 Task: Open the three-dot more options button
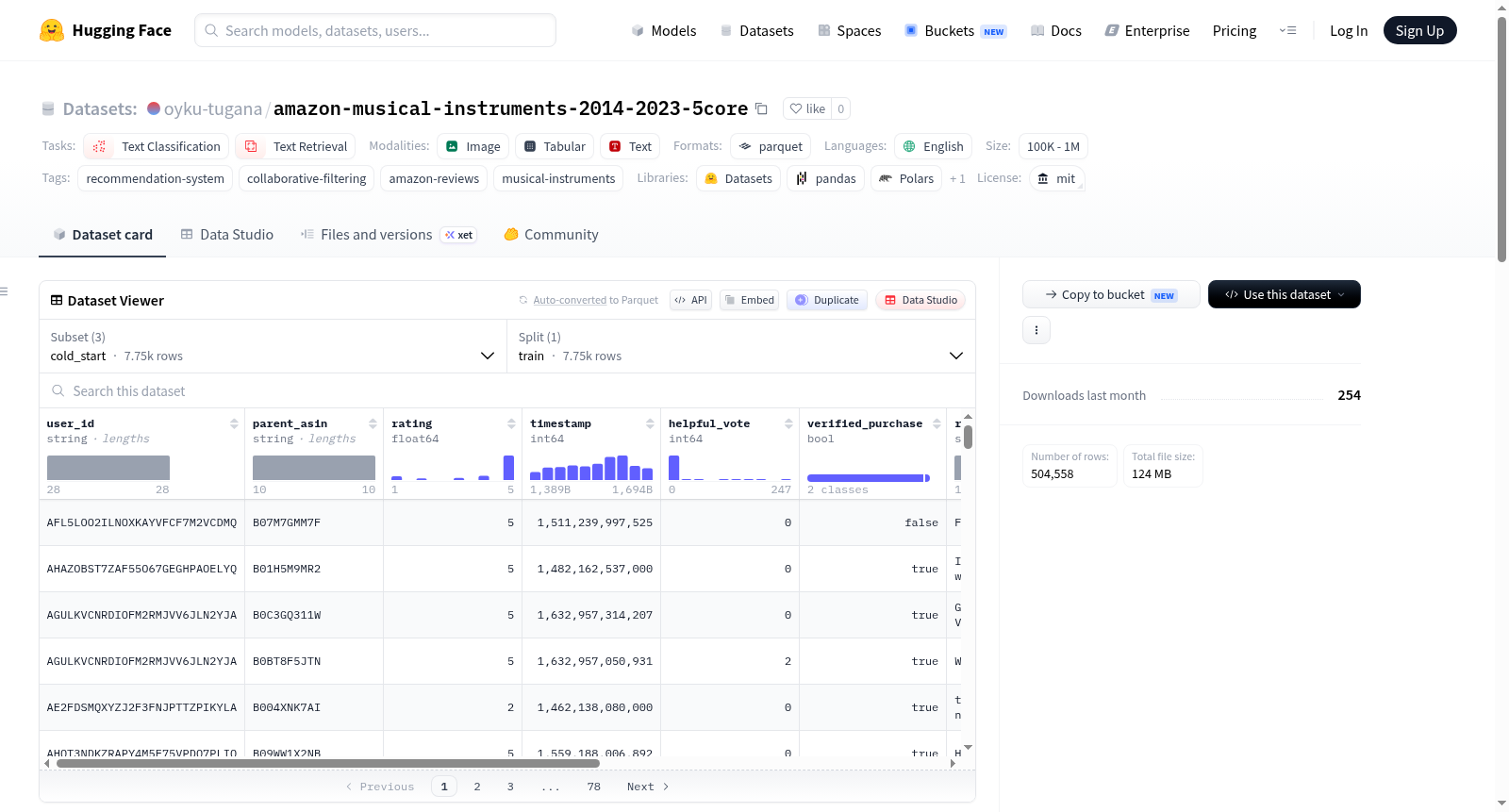tap(1036, 330)
